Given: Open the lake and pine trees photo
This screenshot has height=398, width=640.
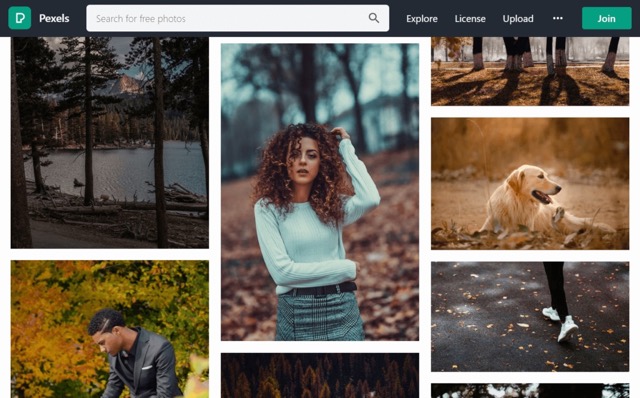Looking at the screenshot, I should (110, 142).
